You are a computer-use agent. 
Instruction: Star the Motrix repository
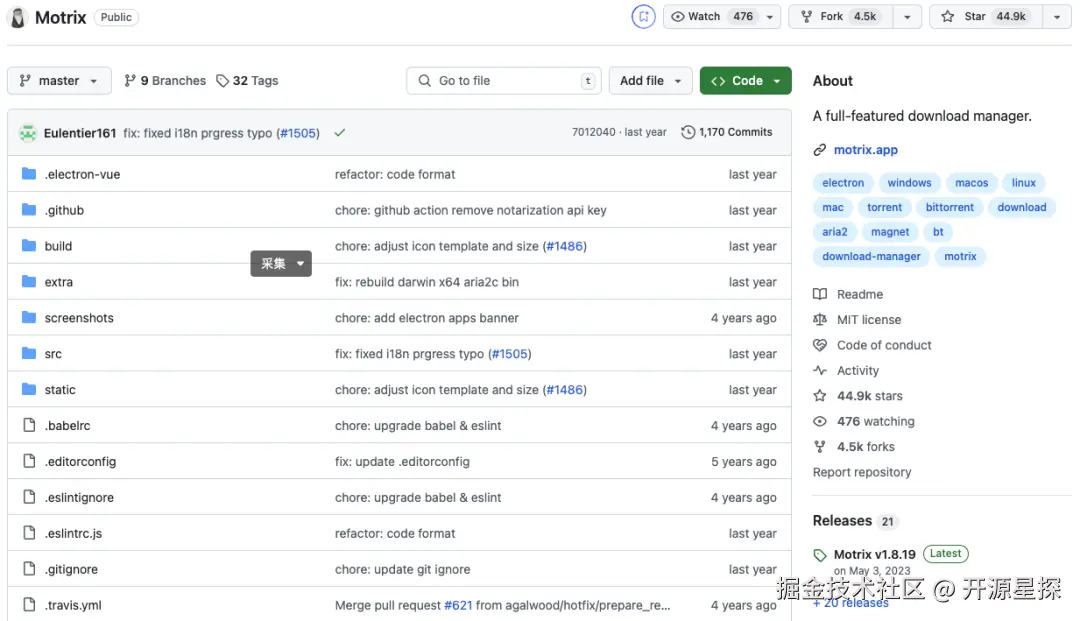[986, 17]
